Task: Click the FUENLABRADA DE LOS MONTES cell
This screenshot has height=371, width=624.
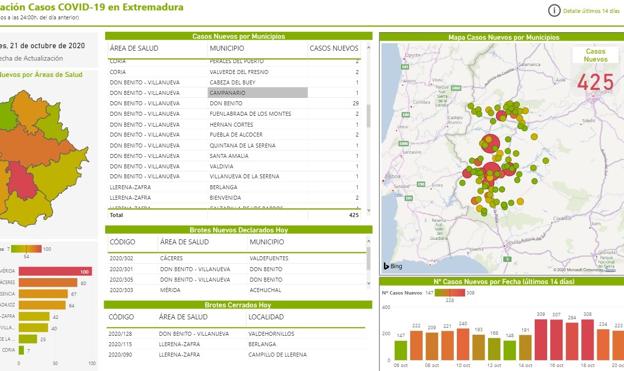Action: click(x=250, y=114)
